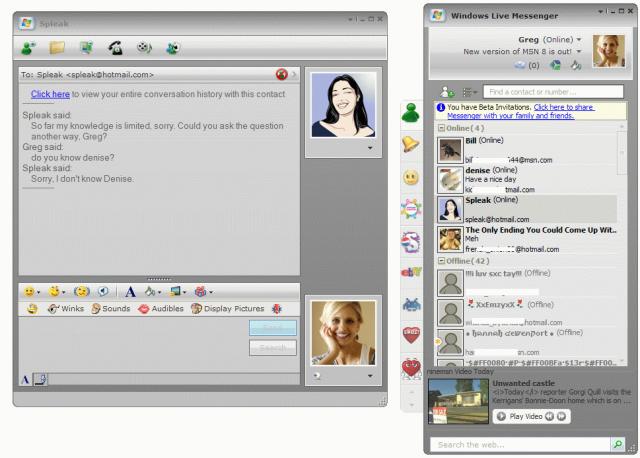Screen dimensions: 640x458
Task: Change font with the letter A icon
Action: coord(130,291)
